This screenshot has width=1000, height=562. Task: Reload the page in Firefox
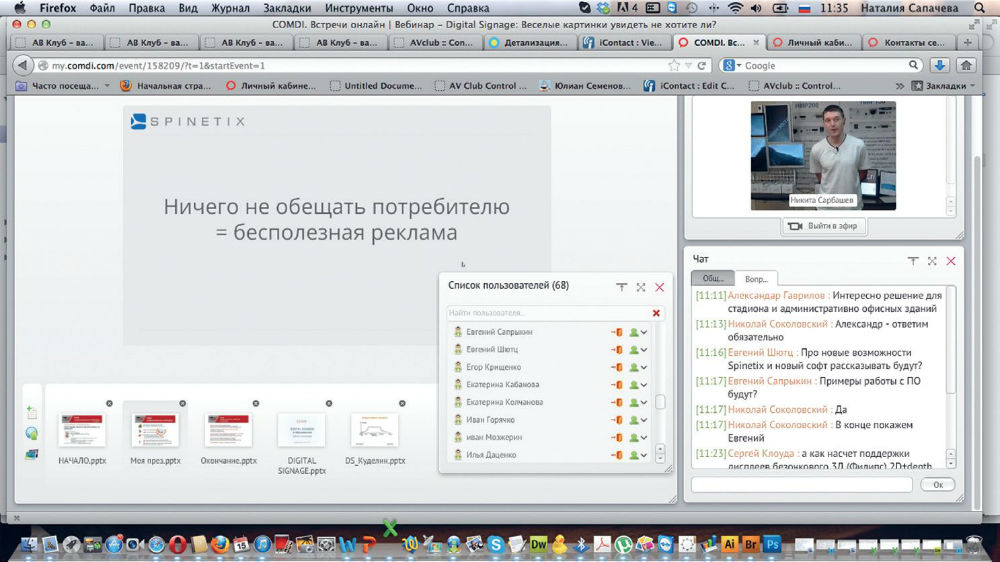point(702,65)
